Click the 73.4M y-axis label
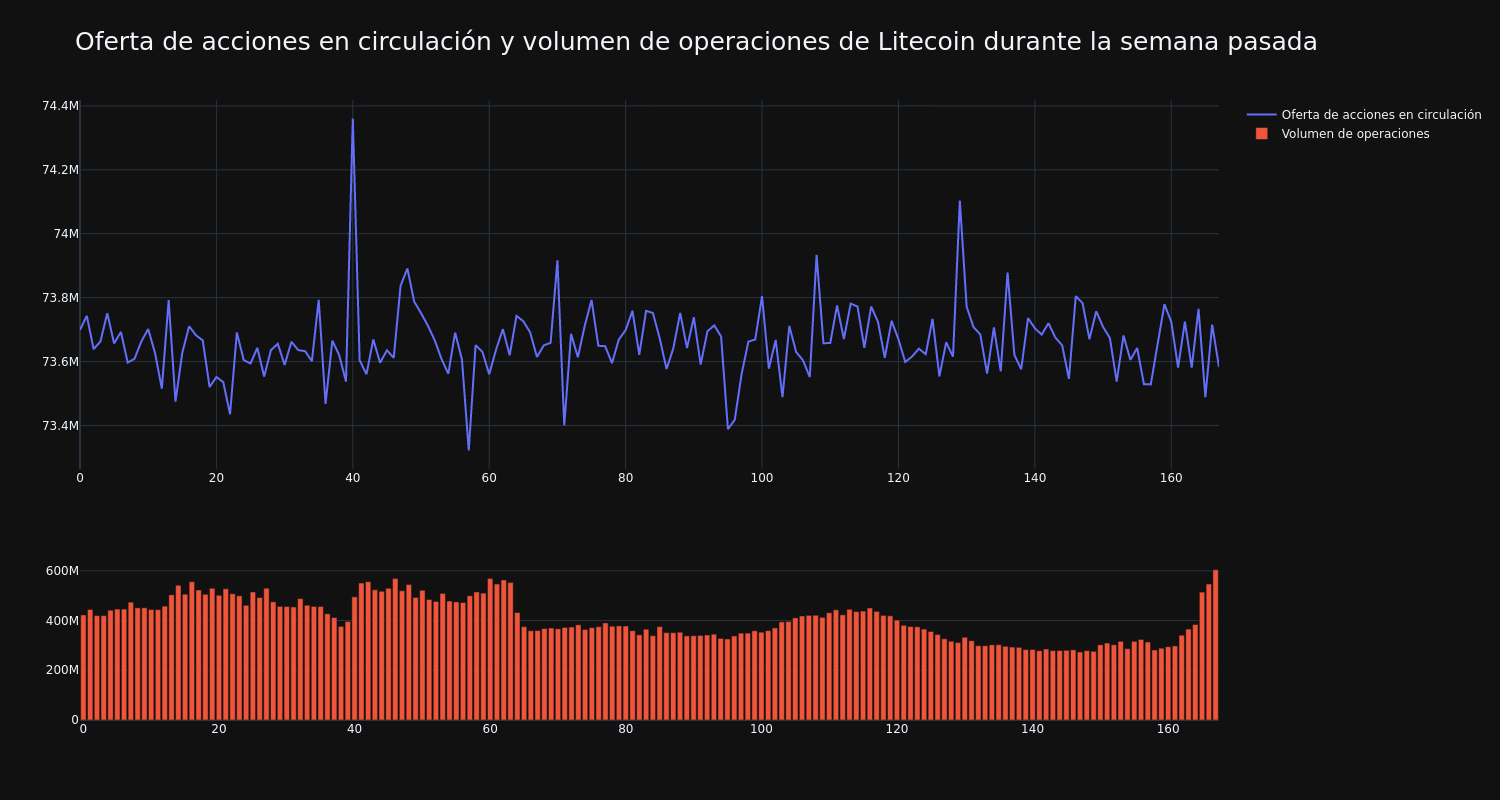The image size is (1500, 800). coord(60,426)
